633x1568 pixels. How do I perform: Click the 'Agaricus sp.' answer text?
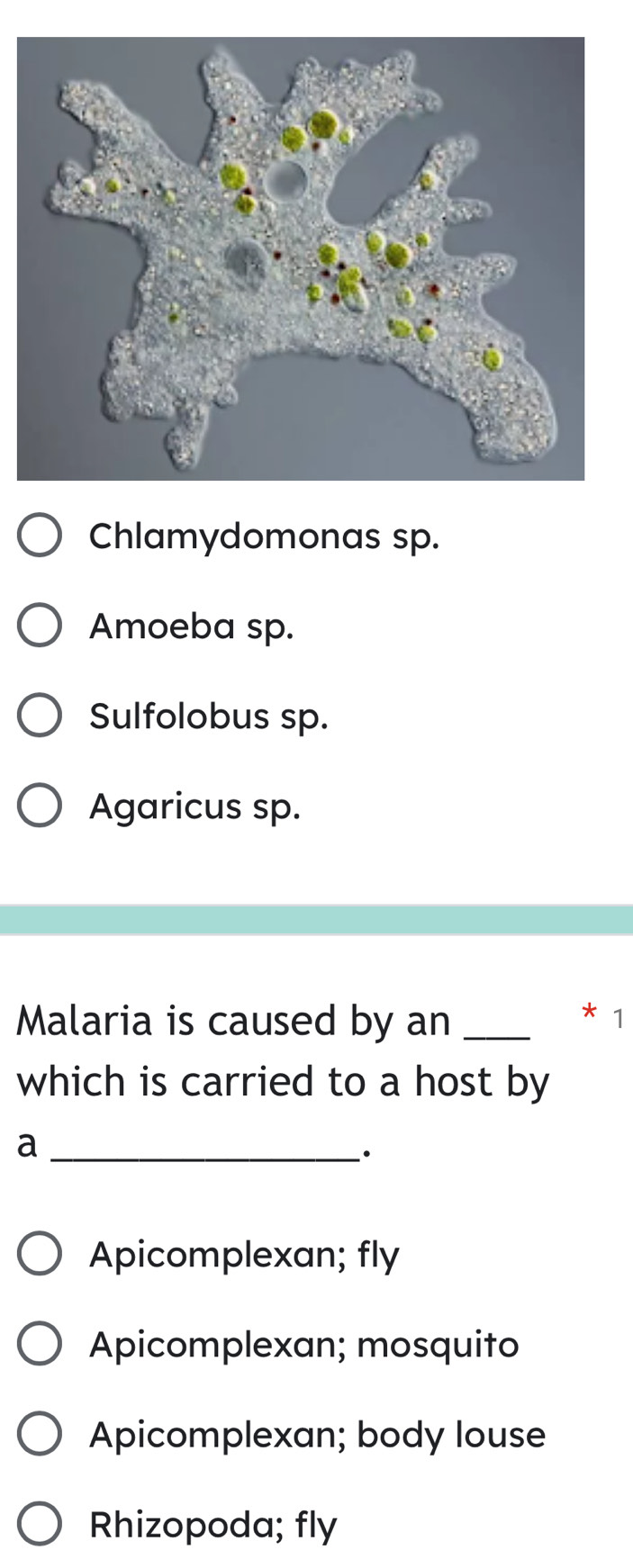pyautogui.click(x=195, y=807)
